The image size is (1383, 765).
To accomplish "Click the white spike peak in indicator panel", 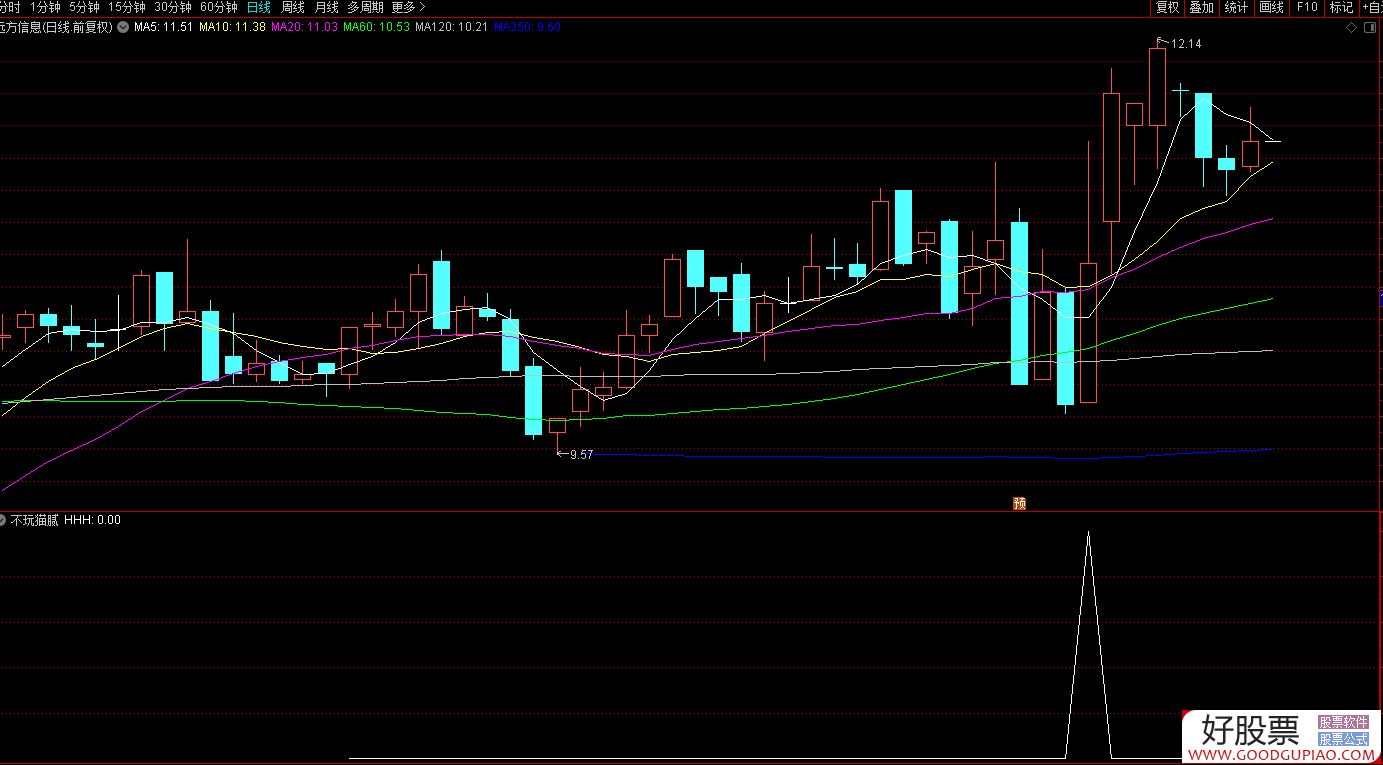I will pyautogui.click(x=1088, y=533).
